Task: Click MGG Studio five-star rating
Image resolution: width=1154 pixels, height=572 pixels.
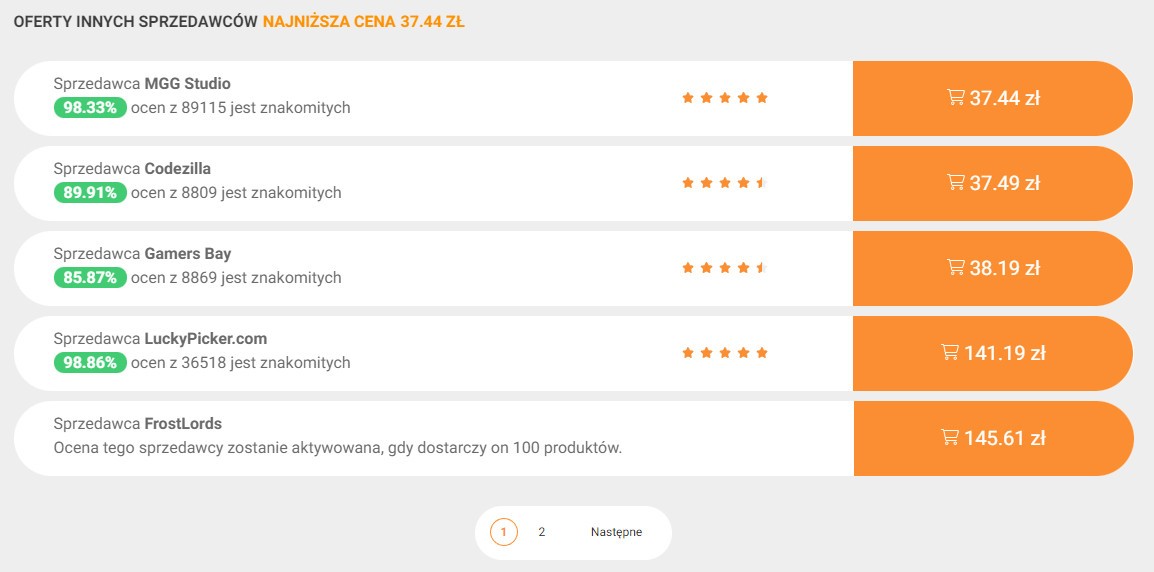Action: click(x=725, y=98)
